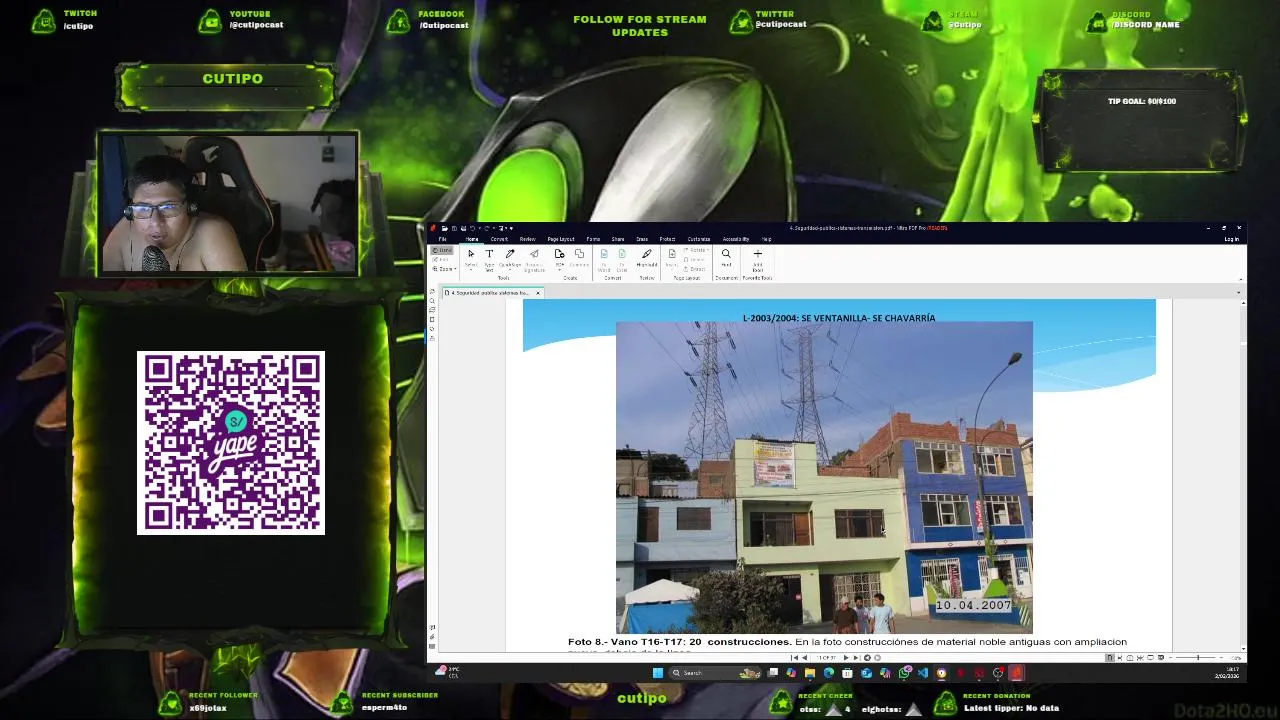Open Visual Studio Code from the taskbar
The width and height of the screenshot is (1280, 720).
(923, 673)
